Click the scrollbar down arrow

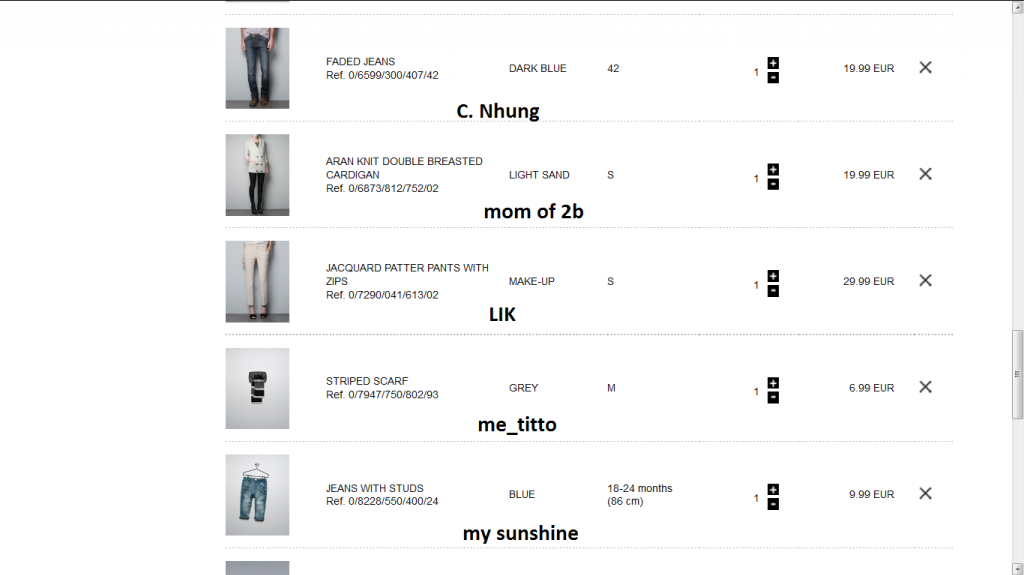pos(1018,567)
